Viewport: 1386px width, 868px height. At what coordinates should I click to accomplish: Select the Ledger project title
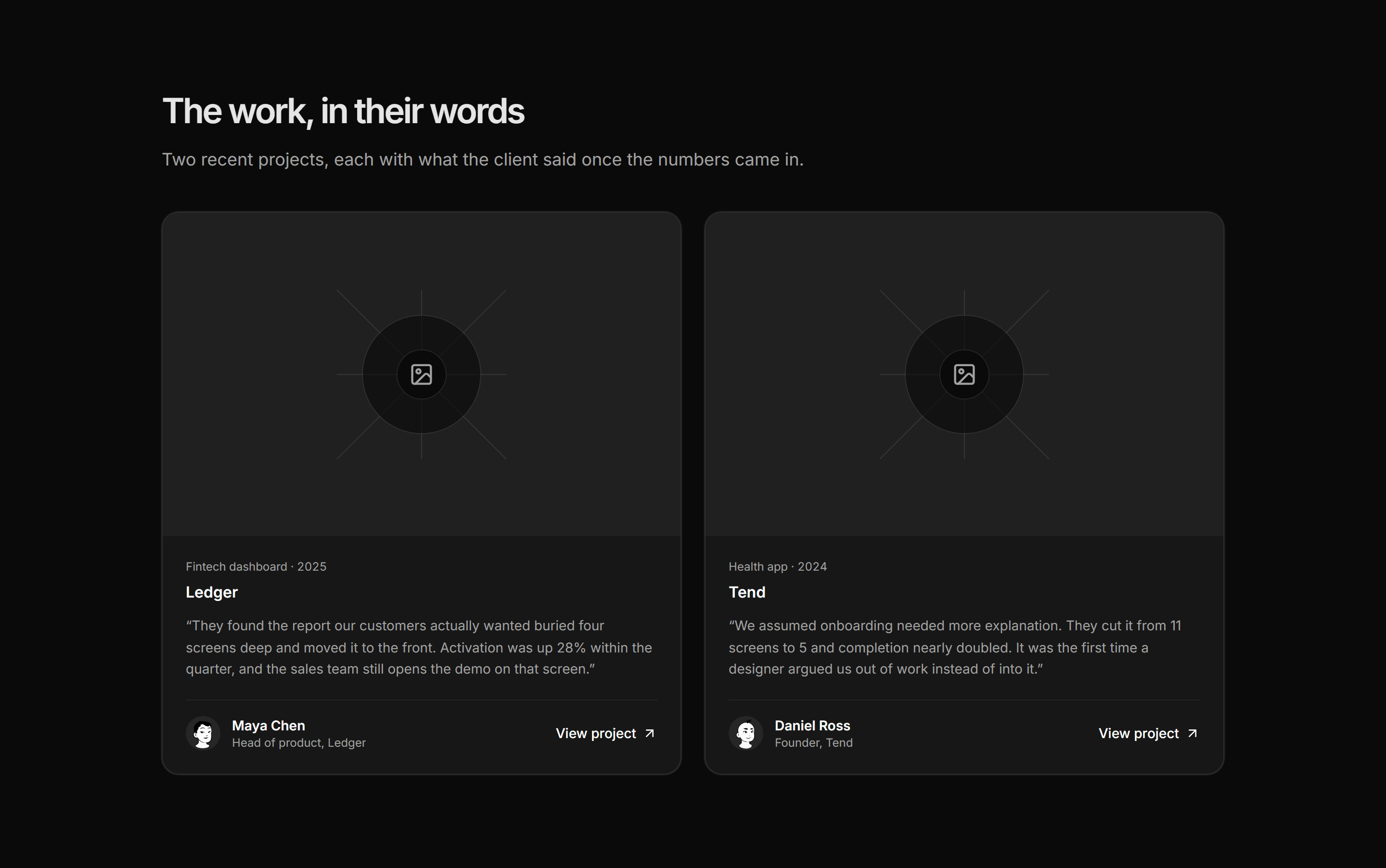(x=212, y=592)
